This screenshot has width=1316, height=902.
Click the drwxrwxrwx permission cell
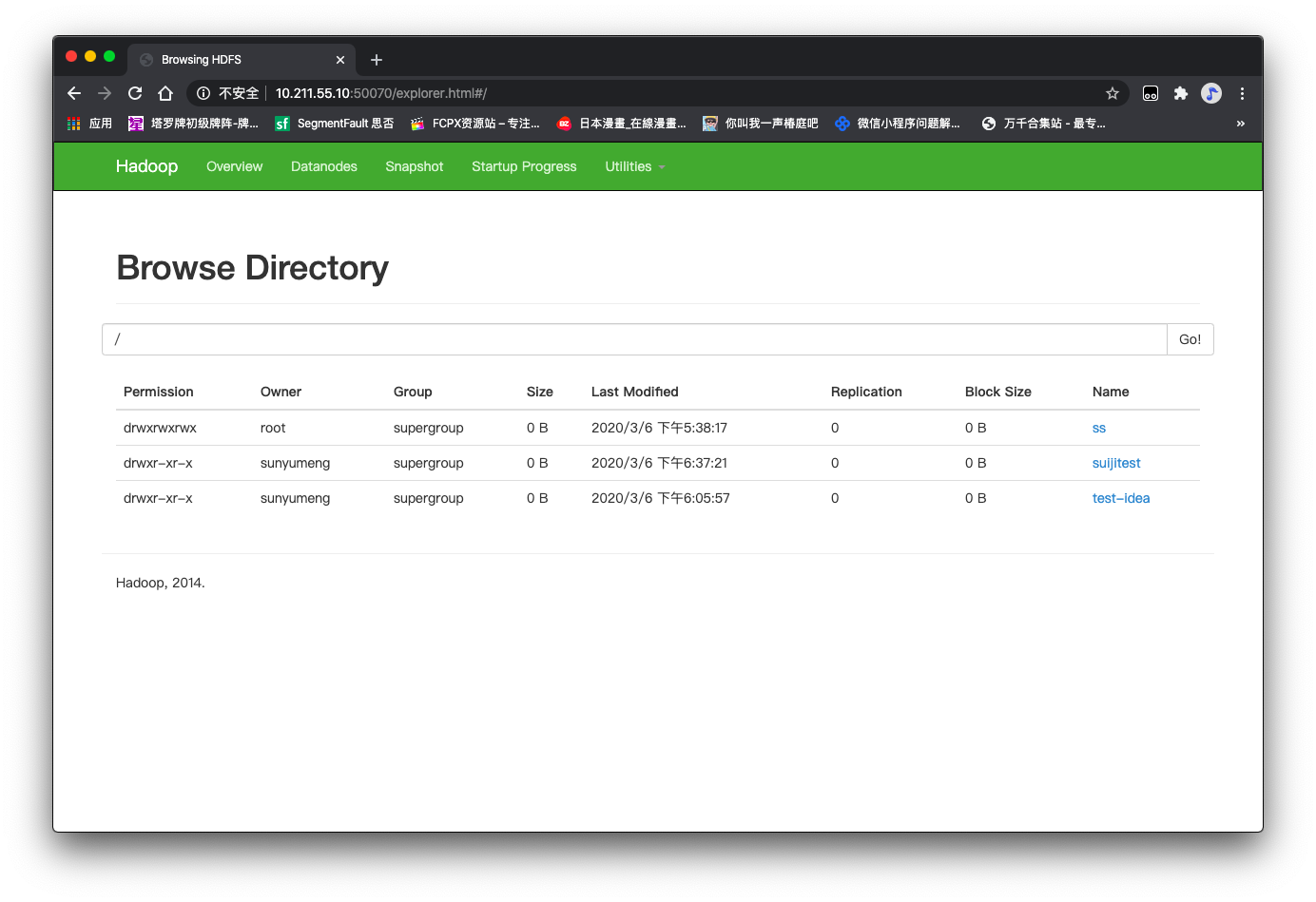[160, 428]
